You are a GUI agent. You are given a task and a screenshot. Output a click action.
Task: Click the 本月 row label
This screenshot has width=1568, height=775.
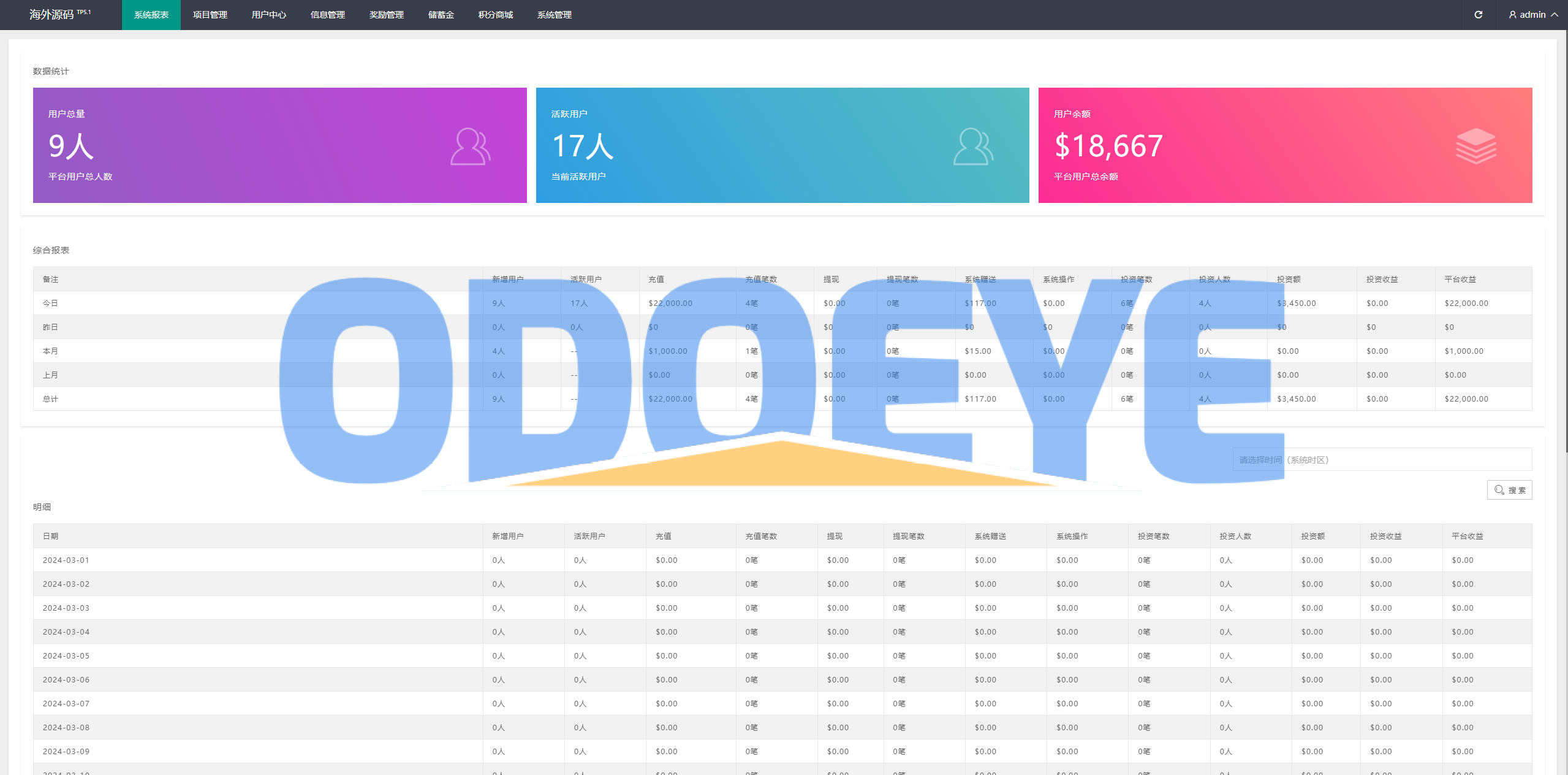click(x=50, y=351)
